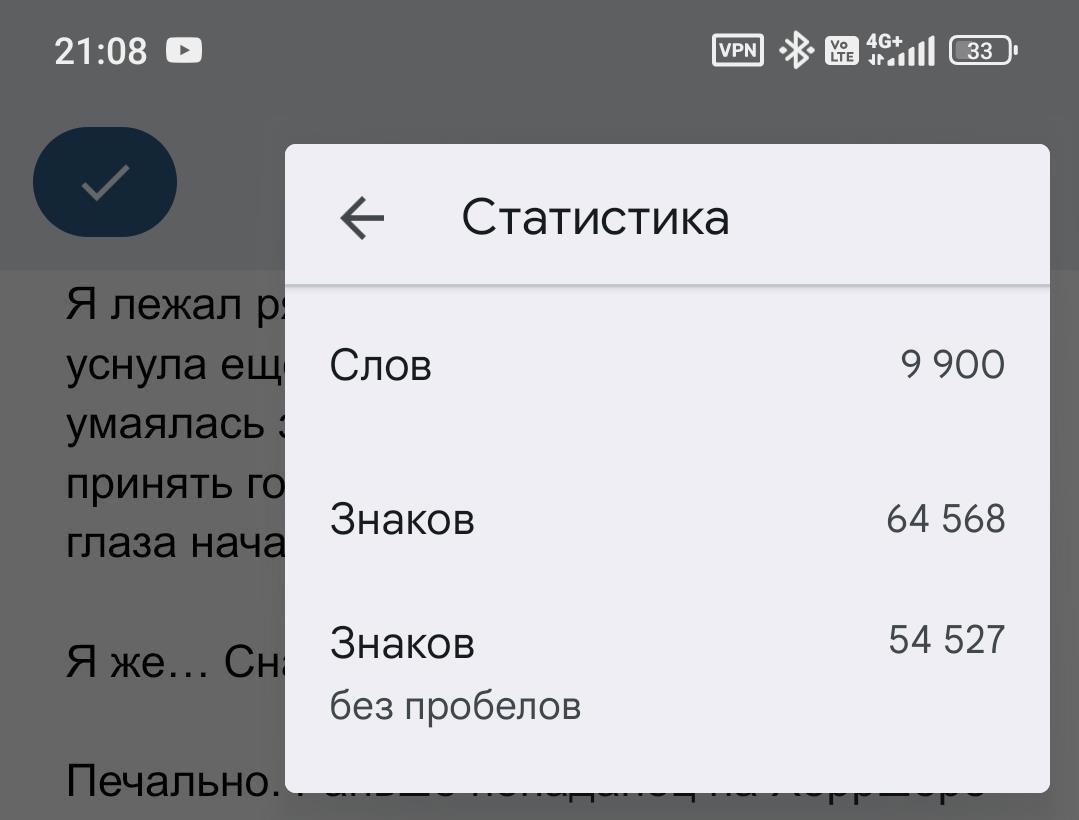
Task: Tap the VPN indicator icon
Action: point(737,50)
